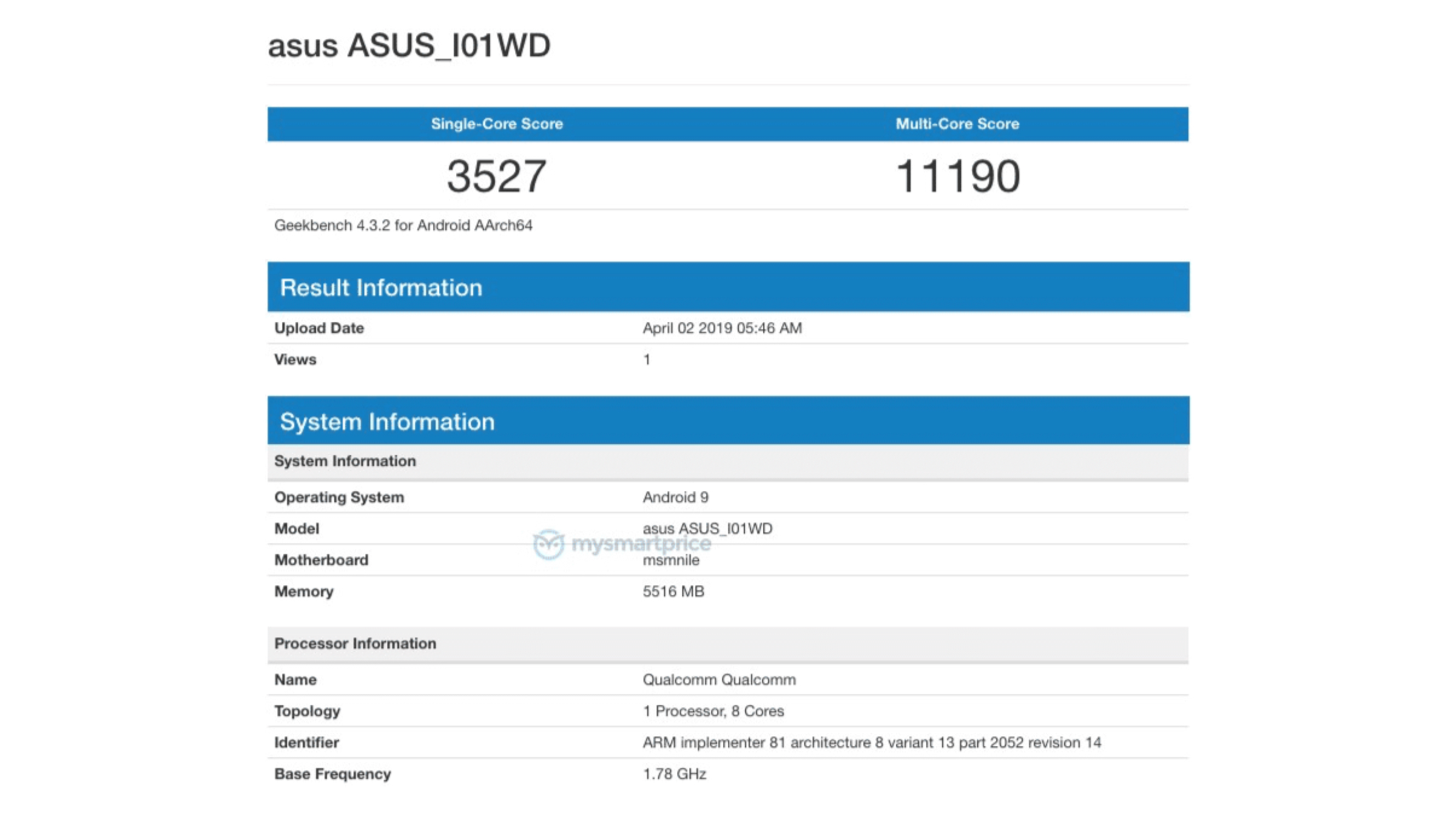
Task: Click the Result Information section header
Action: tap(381, 288)
